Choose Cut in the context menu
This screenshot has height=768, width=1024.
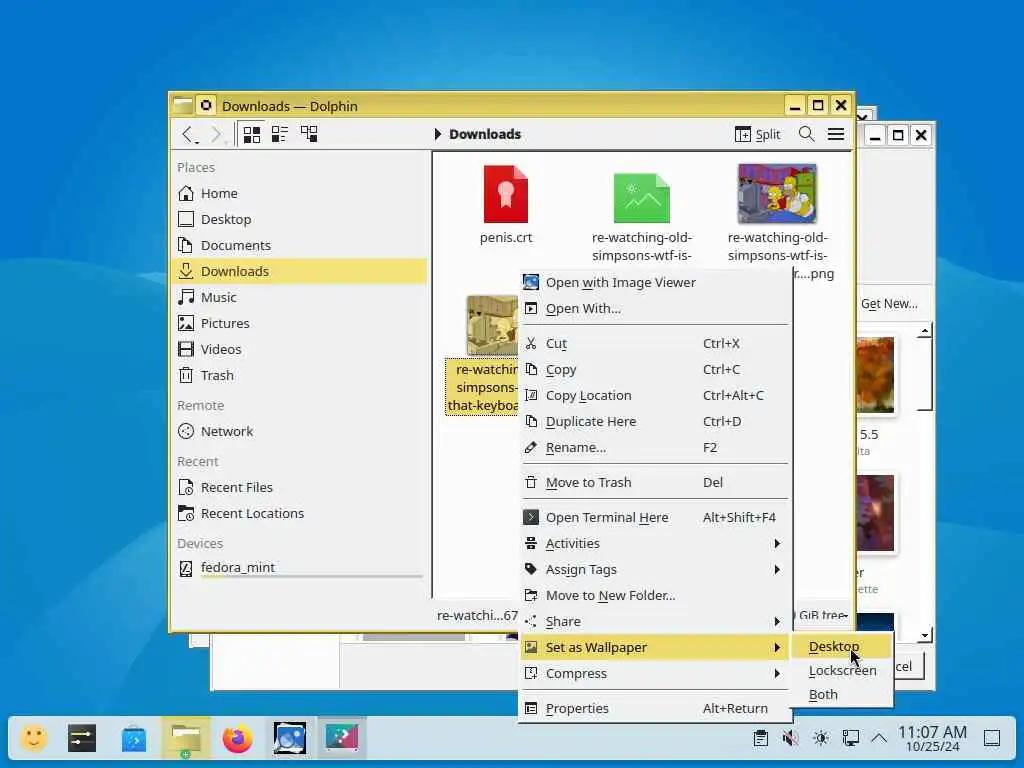(655, 344)
